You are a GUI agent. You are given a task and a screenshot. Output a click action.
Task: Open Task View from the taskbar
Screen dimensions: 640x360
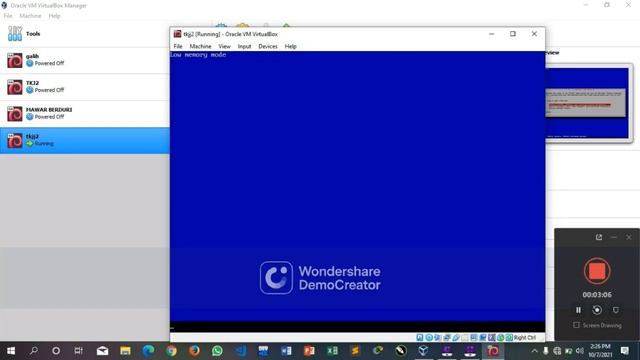point(78,351)
